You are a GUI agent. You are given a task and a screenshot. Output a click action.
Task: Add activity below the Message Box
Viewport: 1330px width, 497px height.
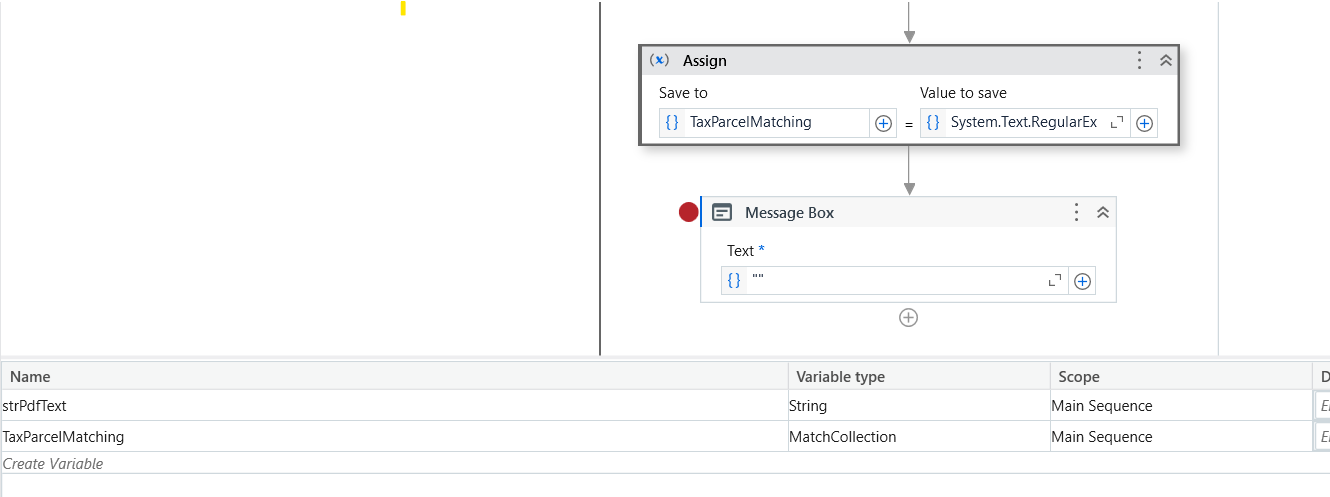pos(908,318)
